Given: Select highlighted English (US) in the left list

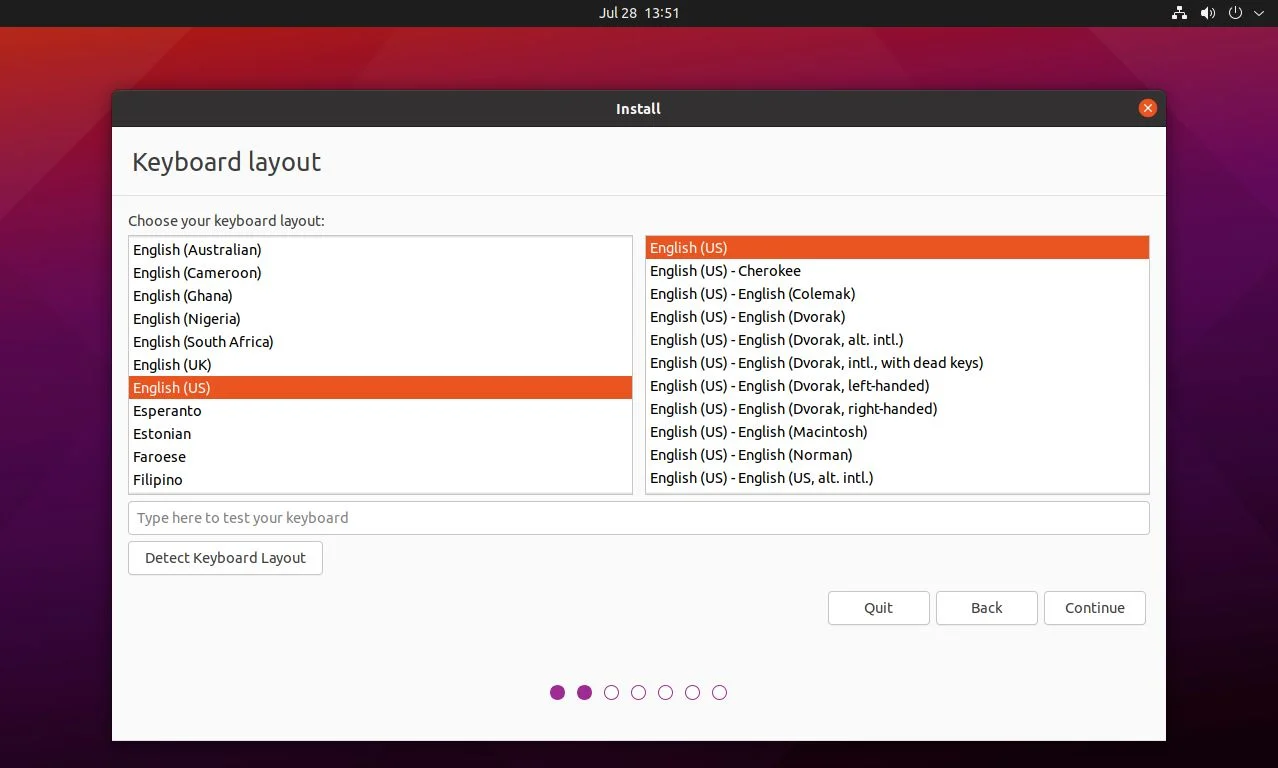Looking at the screenshot, I should coord(380,388).
